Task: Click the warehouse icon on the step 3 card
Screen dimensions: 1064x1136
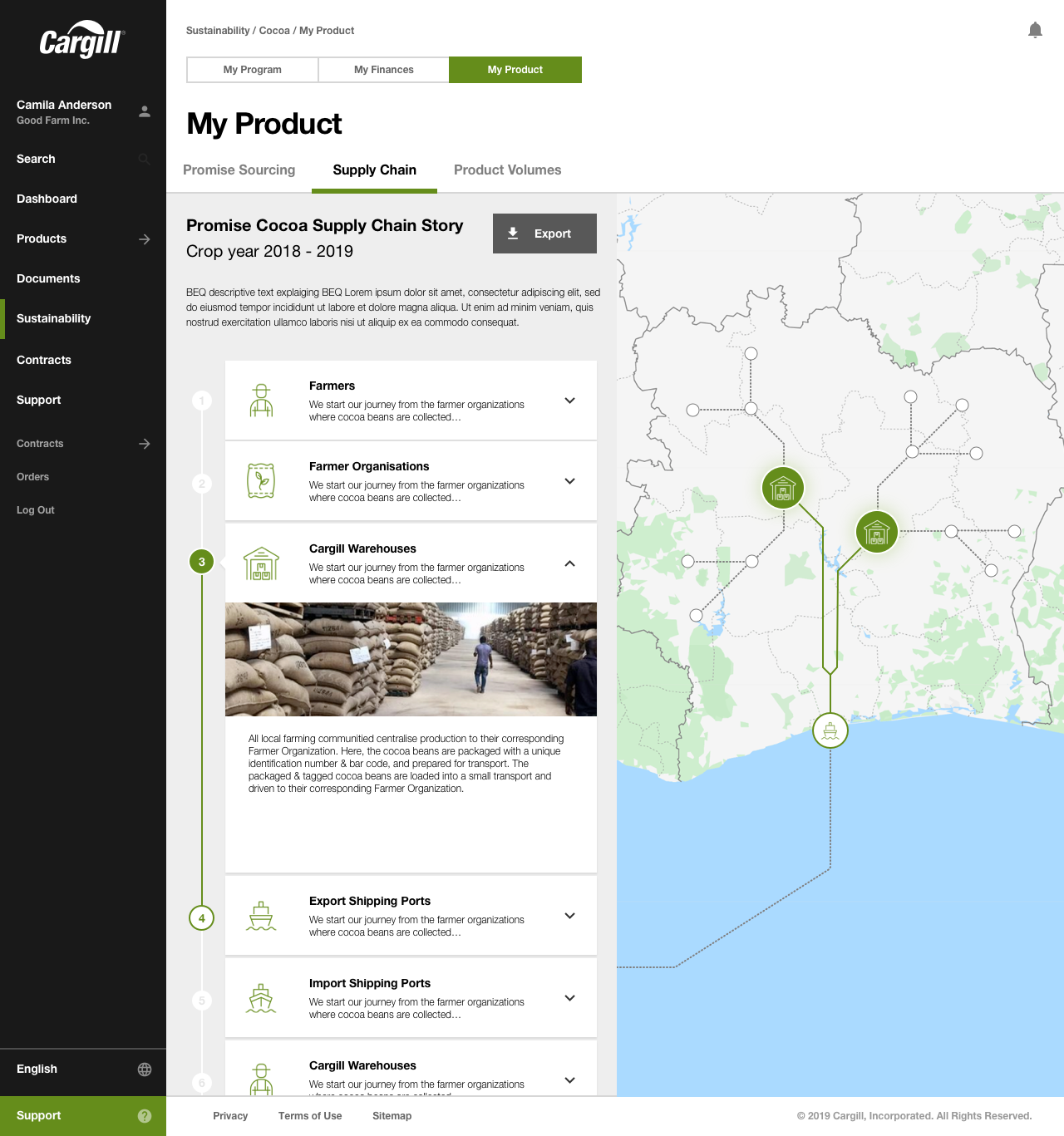Action: pyautogui.click(x=261, y=563)
